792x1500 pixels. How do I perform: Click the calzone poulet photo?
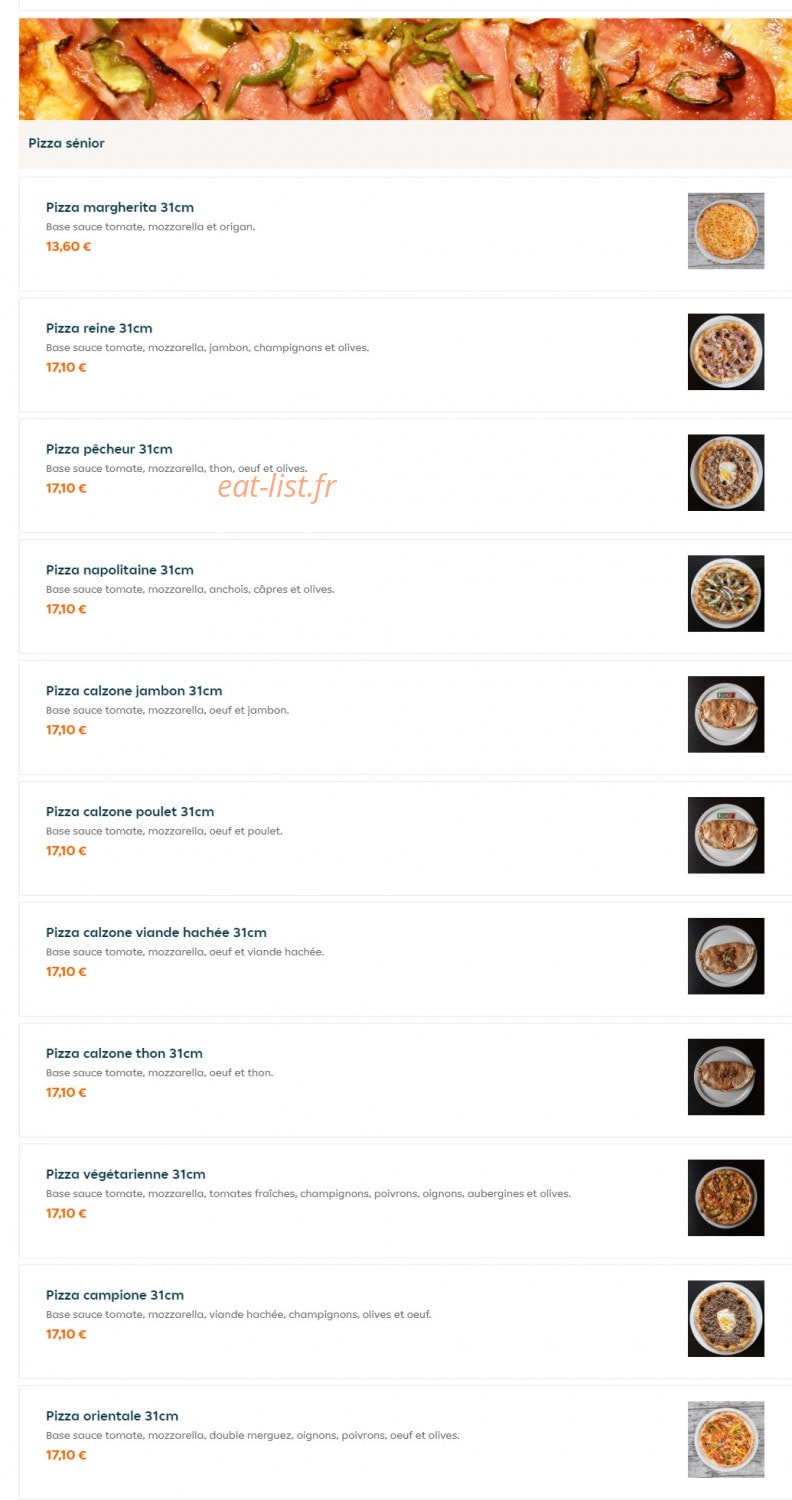click(725, 835)
